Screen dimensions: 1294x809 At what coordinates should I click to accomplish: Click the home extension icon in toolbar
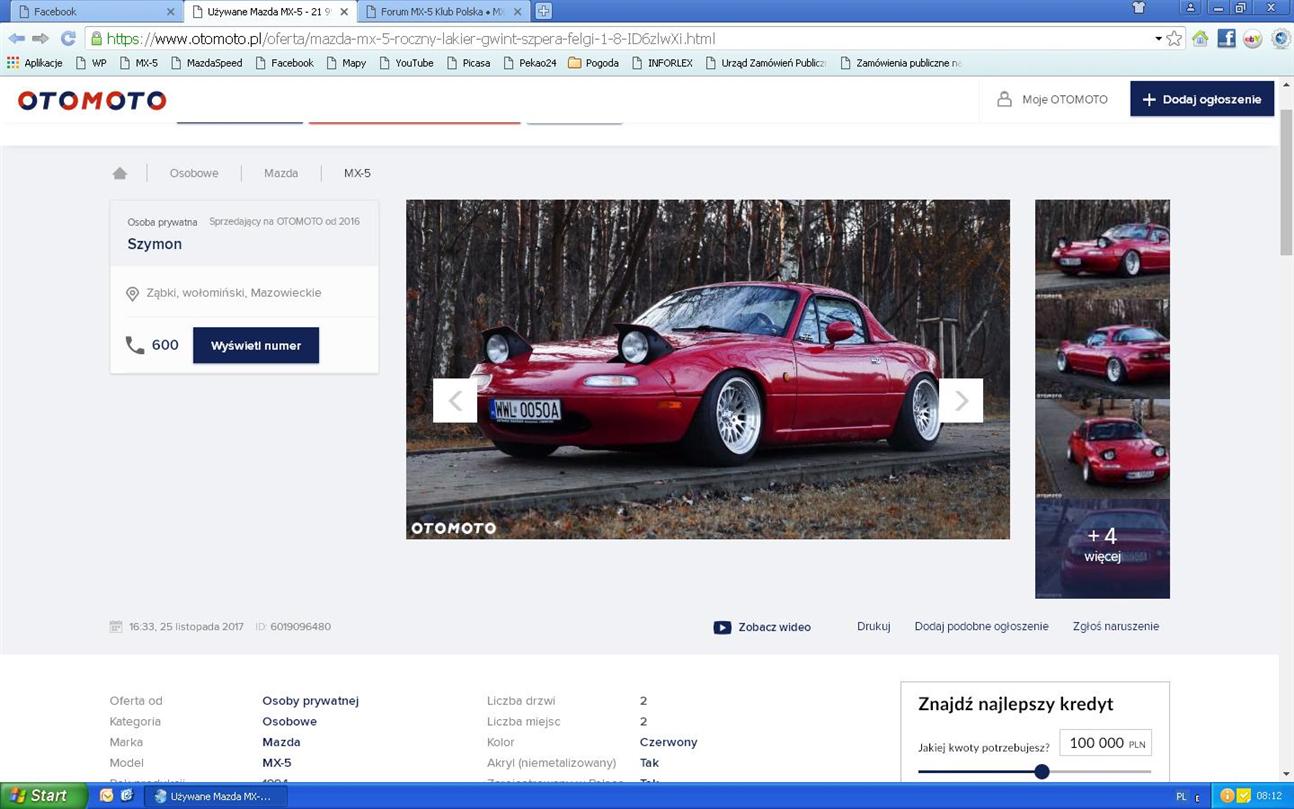[1200, 38]
